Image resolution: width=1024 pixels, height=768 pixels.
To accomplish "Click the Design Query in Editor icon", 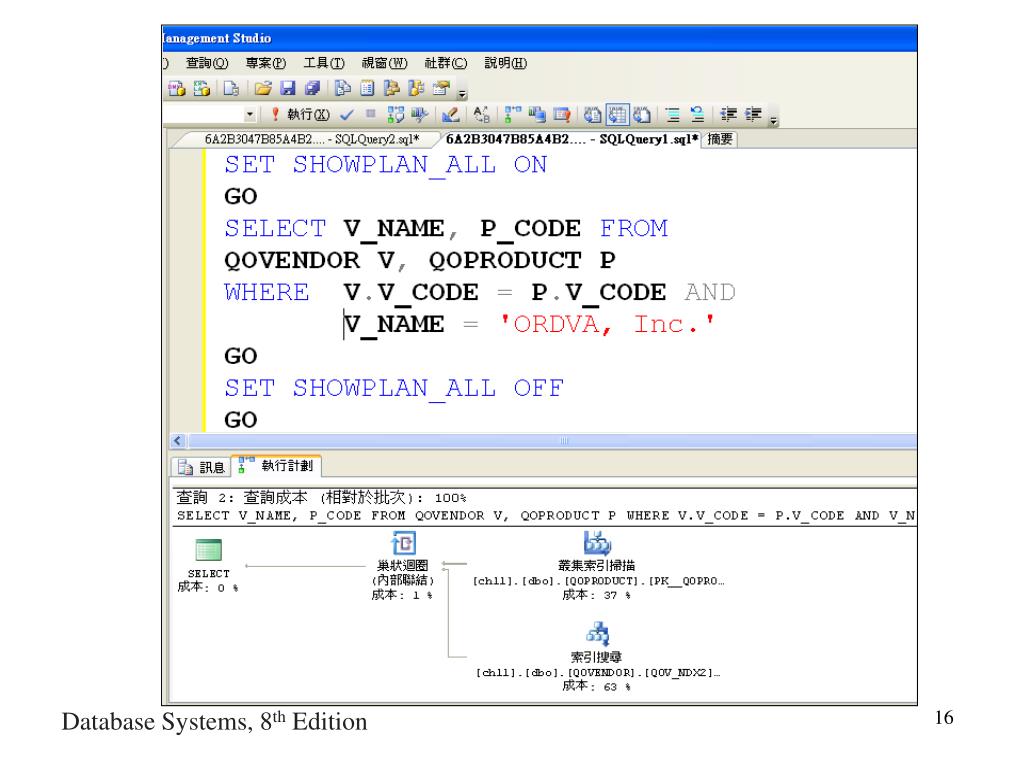I will (451, 115).
